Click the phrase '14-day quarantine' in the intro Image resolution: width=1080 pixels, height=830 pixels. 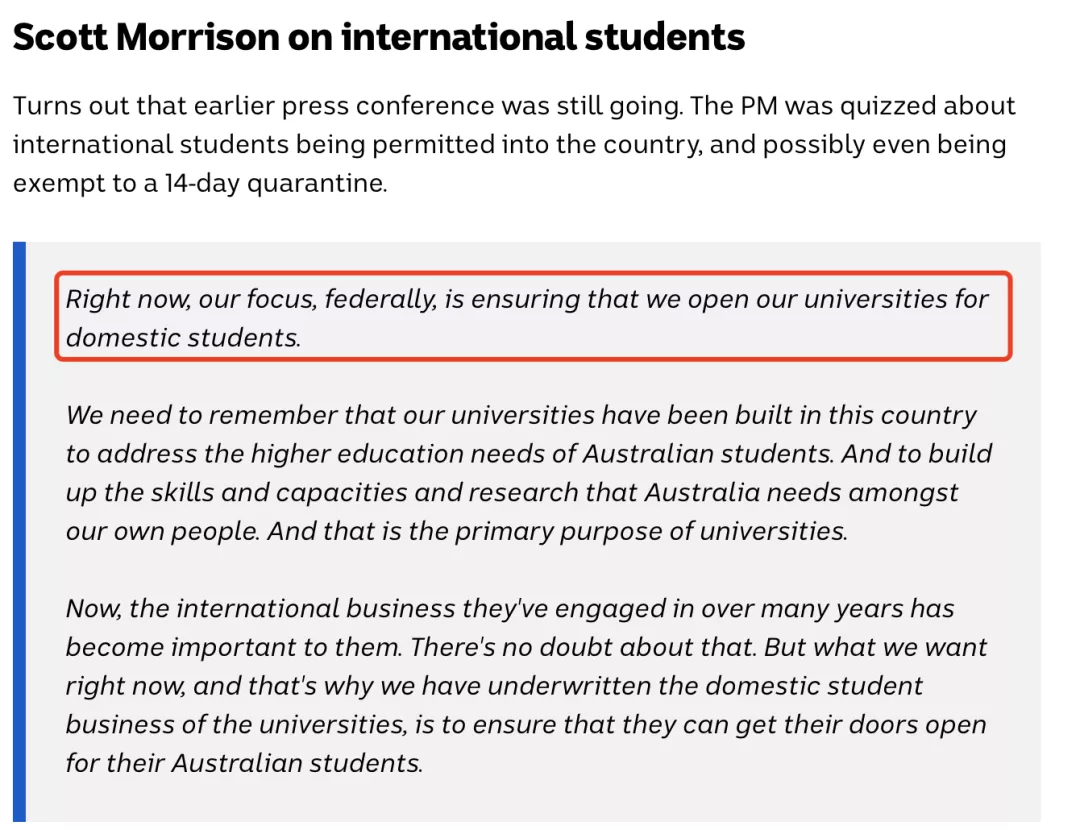276,183
